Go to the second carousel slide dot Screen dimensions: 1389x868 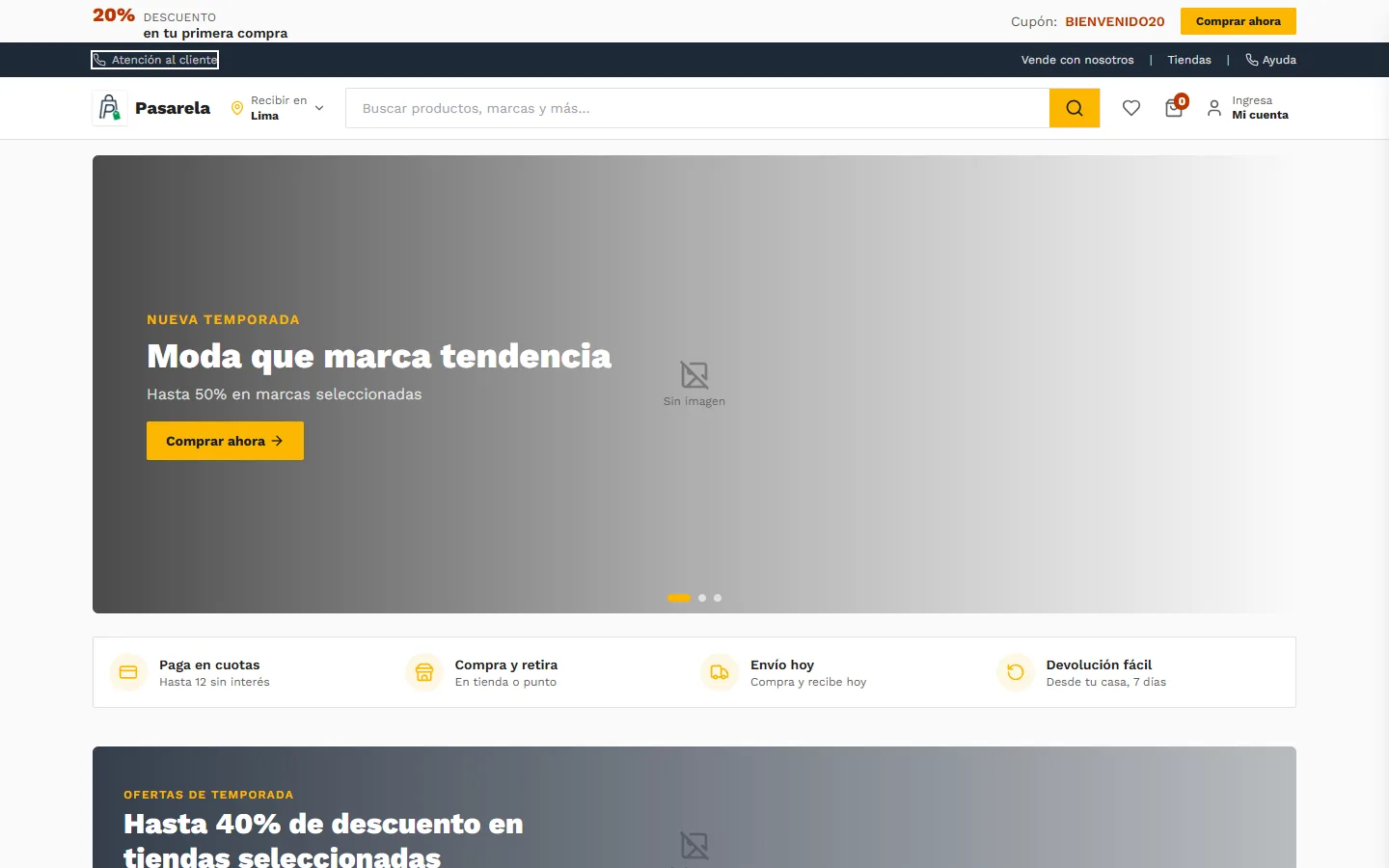(702, 598)
